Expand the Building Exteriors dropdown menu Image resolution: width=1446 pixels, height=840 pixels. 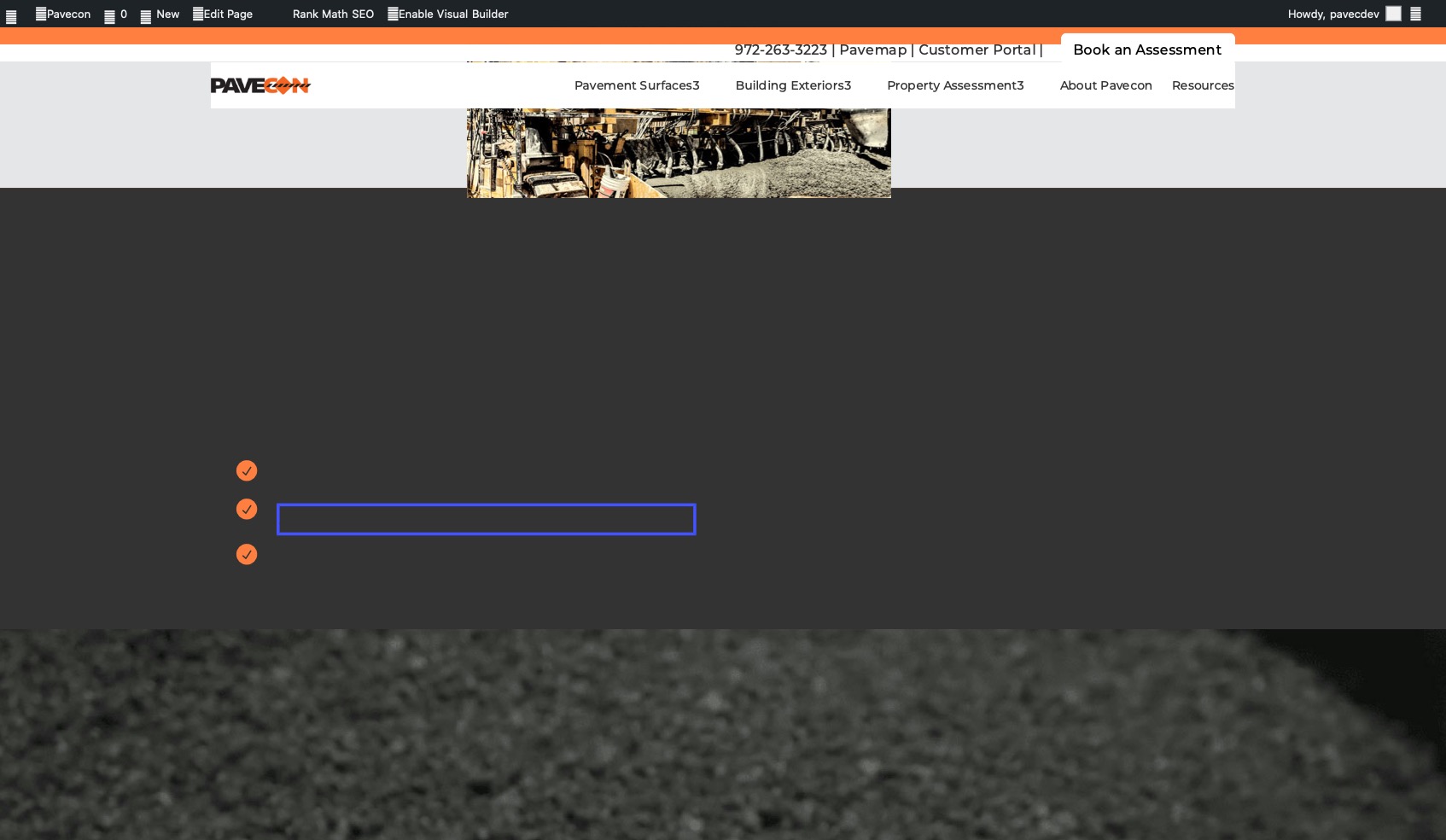(x=793, y=85)
